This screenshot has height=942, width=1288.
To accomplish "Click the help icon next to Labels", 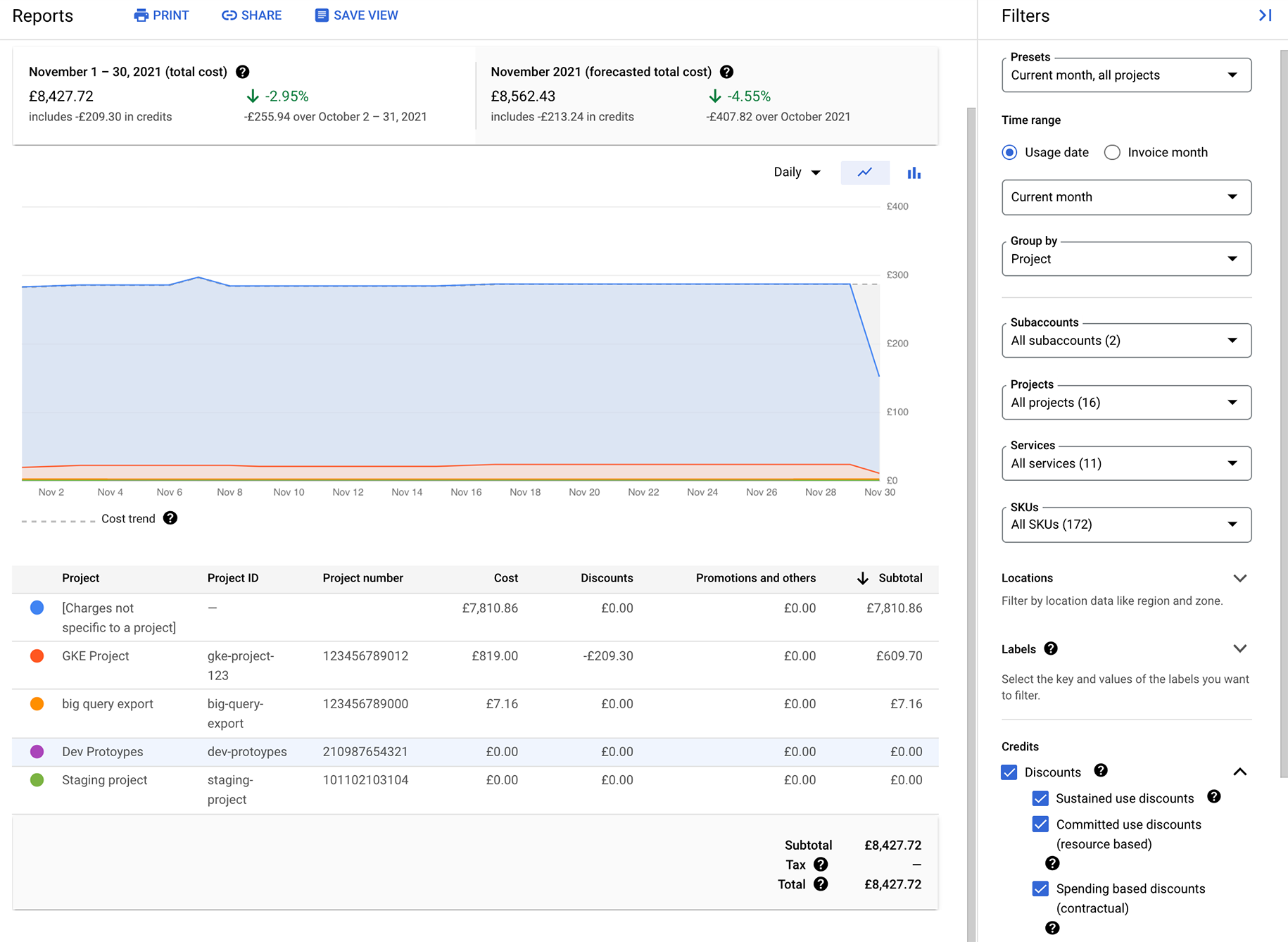I will (1051, 648).
